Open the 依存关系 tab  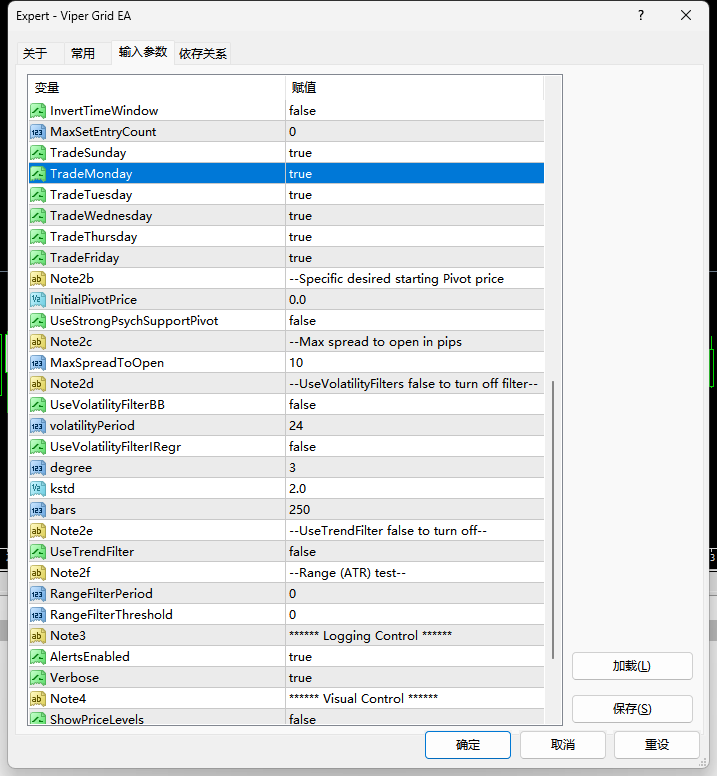click(x=203, y=53)
